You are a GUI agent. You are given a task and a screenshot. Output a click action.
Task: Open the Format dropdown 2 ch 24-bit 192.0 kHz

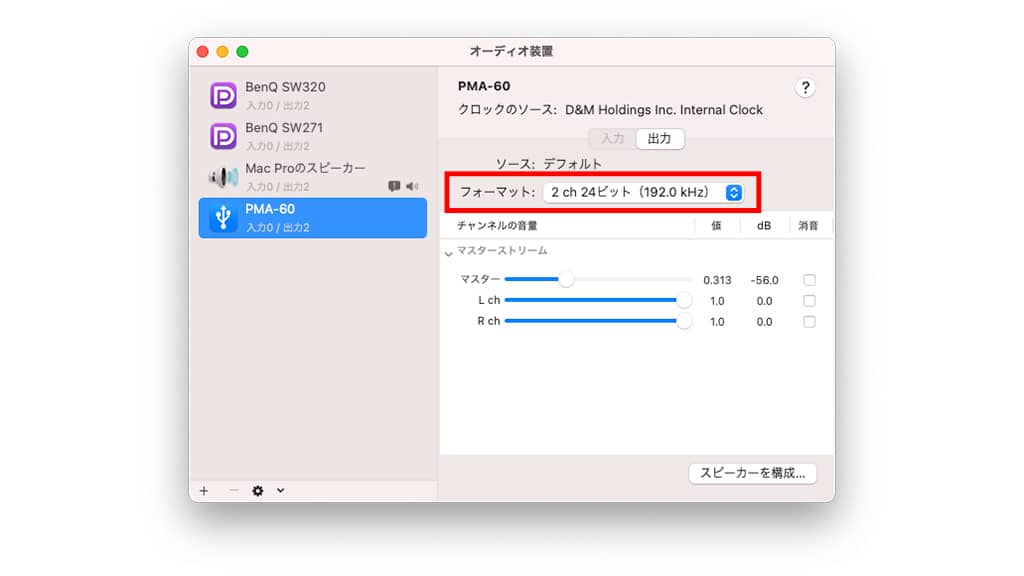(x=643, y=193)
